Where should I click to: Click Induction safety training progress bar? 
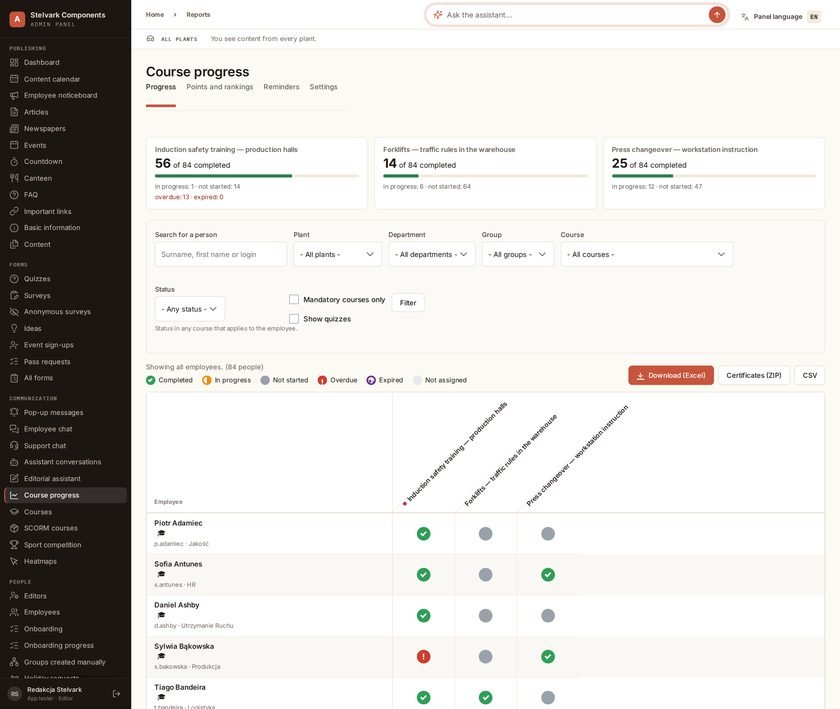(x=257, y=176)
